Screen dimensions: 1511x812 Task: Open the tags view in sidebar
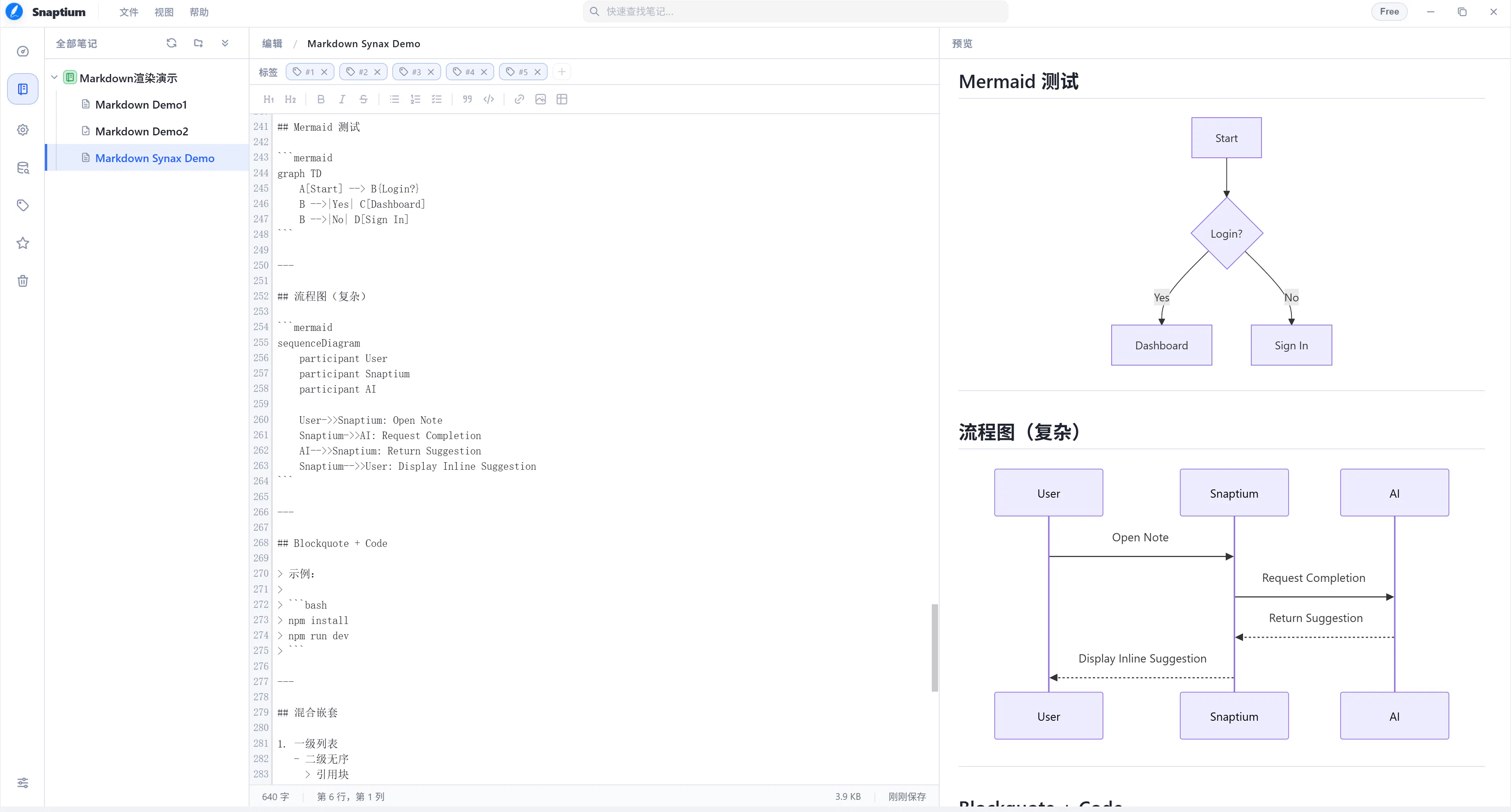(x=23, y=205)
